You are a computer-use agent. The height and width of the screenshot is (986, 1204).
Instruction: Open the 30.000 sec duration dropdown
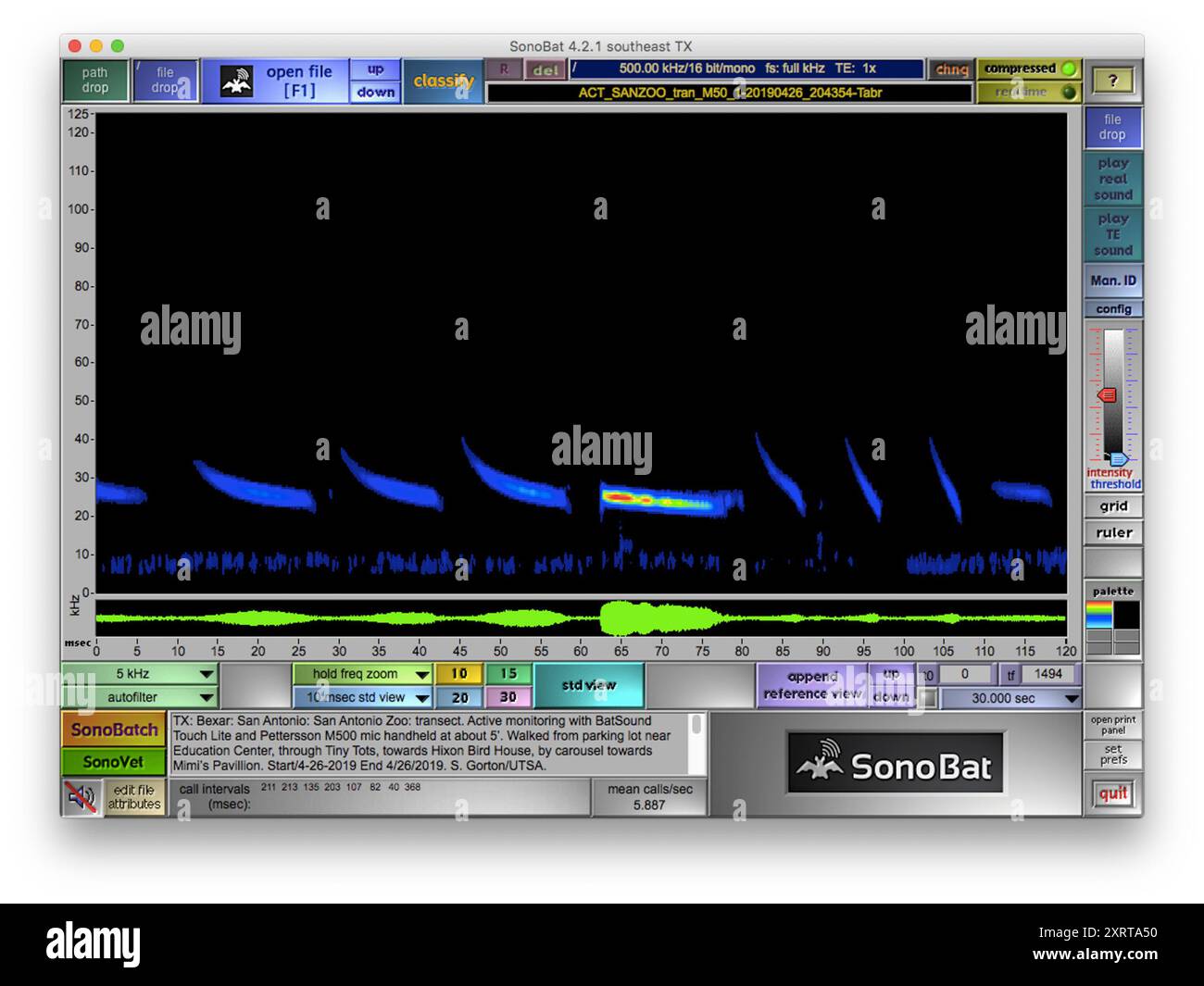pos(1010,698)
